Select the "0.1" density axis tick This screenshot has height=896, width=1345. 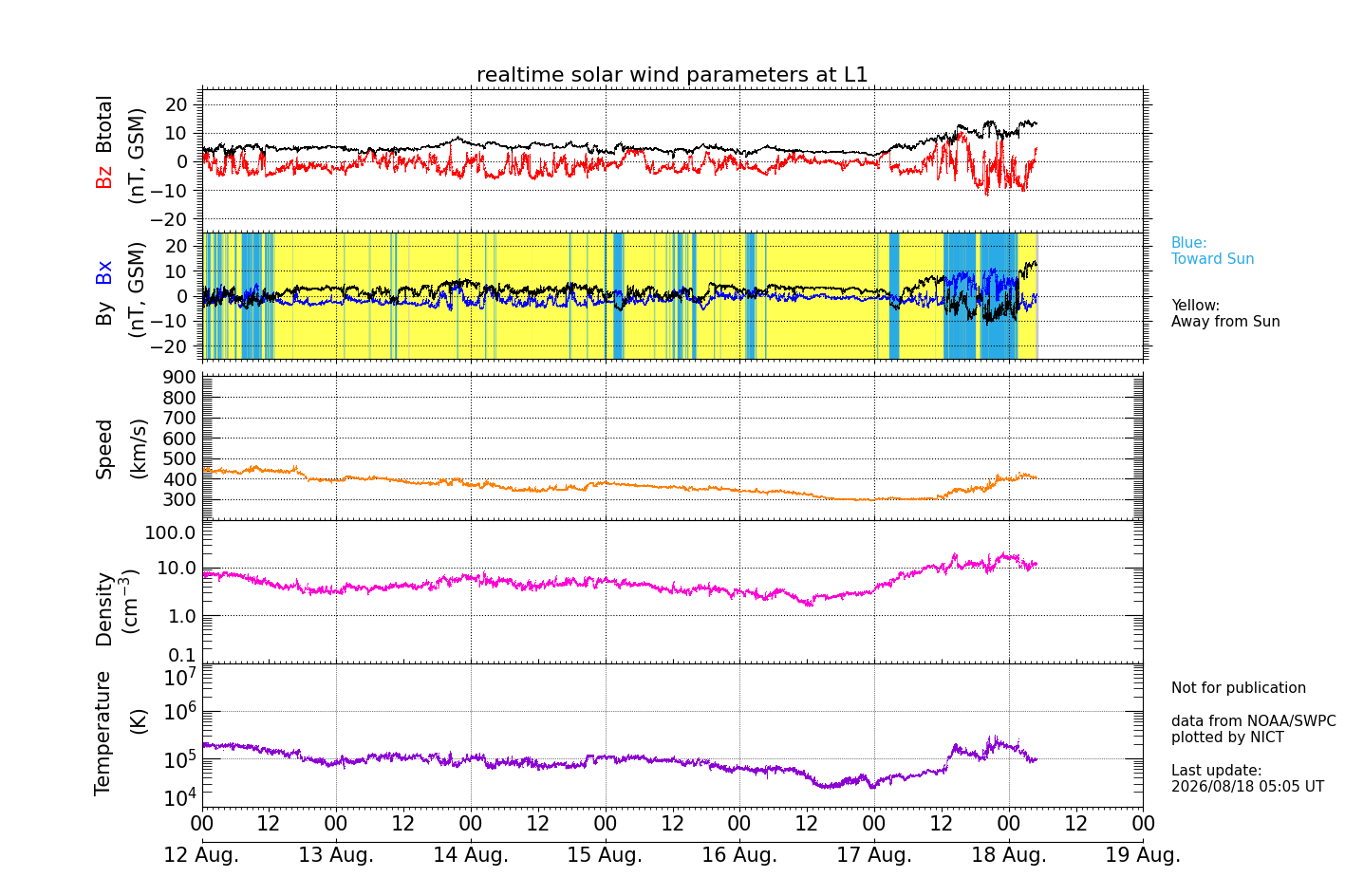tap(181, 656)
